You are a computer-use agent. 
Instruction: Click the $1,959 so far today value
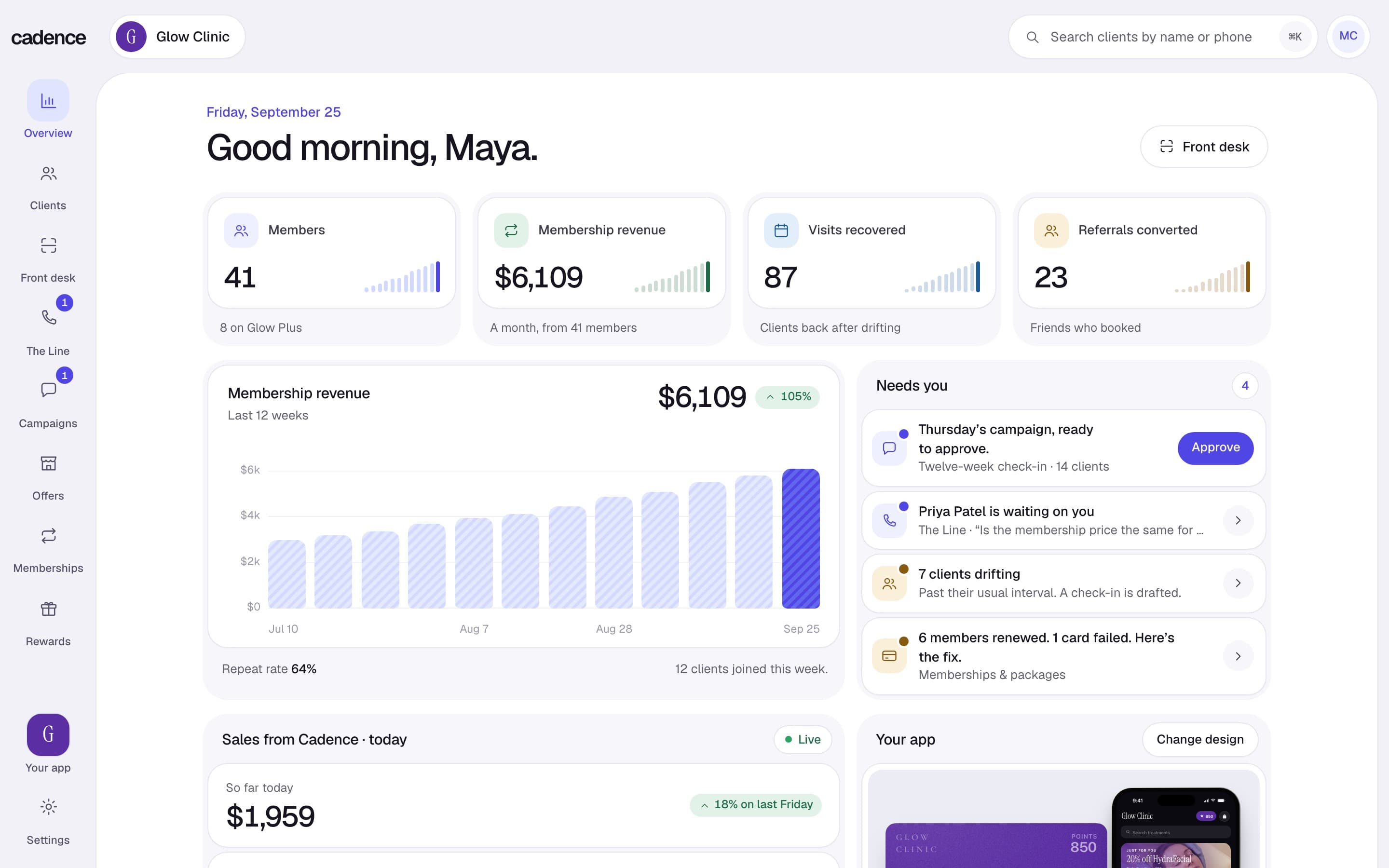click(x=271, y=816)
